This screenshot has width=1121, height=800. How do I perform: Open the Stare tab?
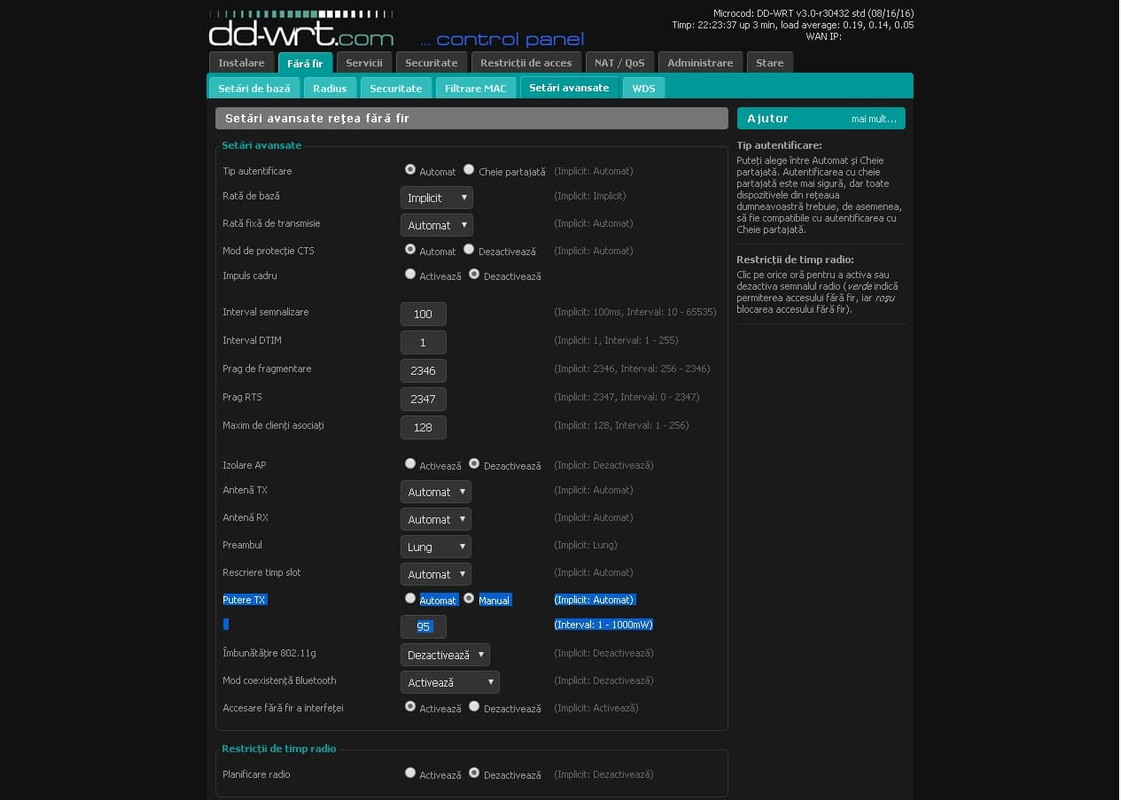[769, 62]
